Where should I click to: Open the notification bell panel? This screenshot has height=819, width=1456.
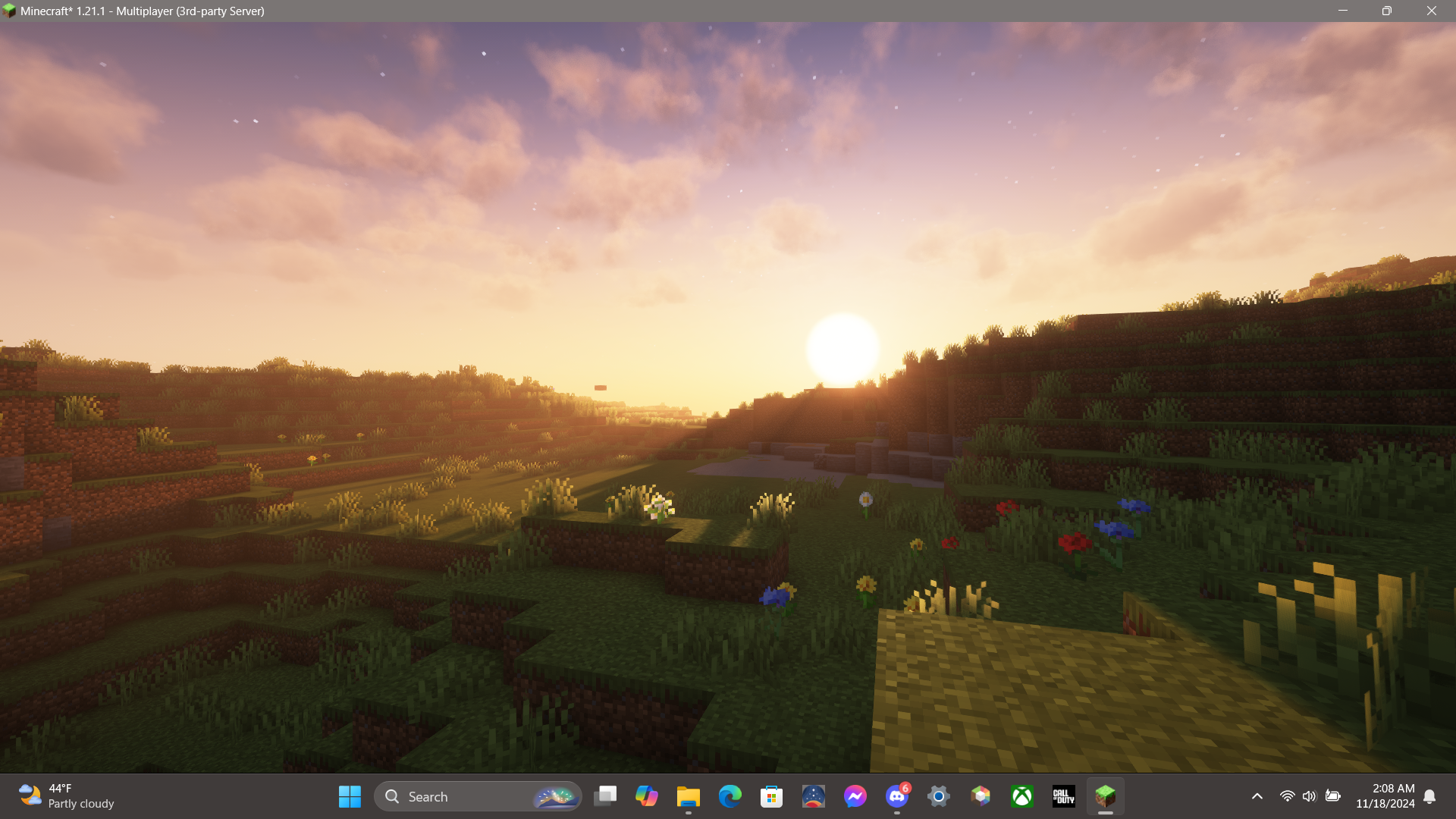tap(1429, 796)
